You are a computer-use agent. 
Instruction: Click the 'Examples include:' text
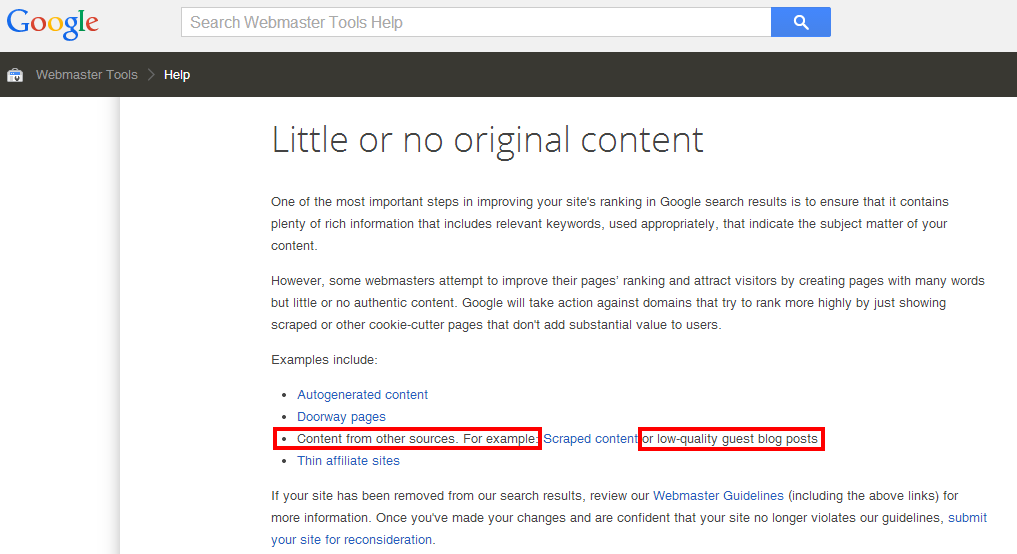click(x=324, y=360)
